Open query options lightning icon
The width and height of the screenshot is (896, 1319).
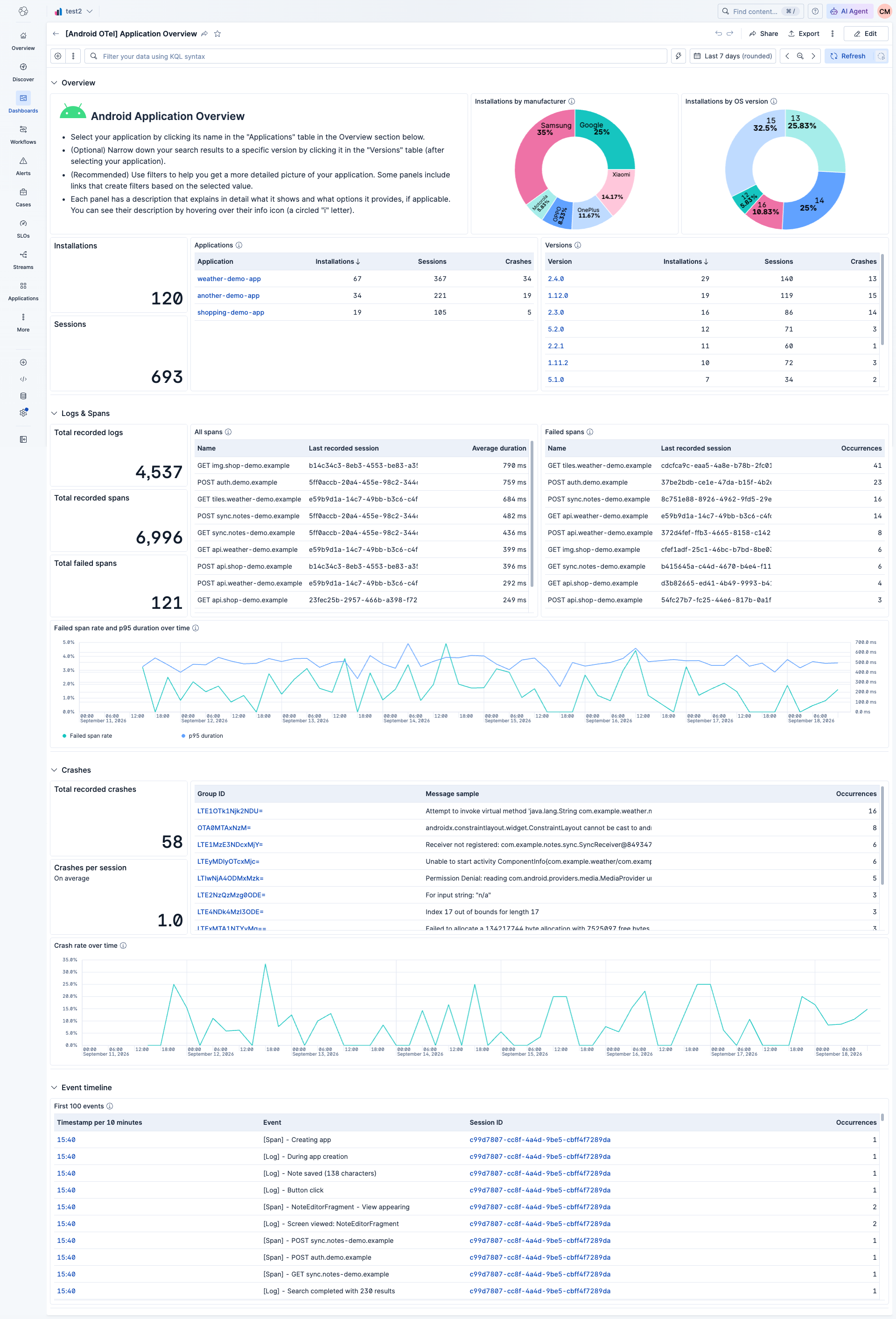(x=678, y=56)
